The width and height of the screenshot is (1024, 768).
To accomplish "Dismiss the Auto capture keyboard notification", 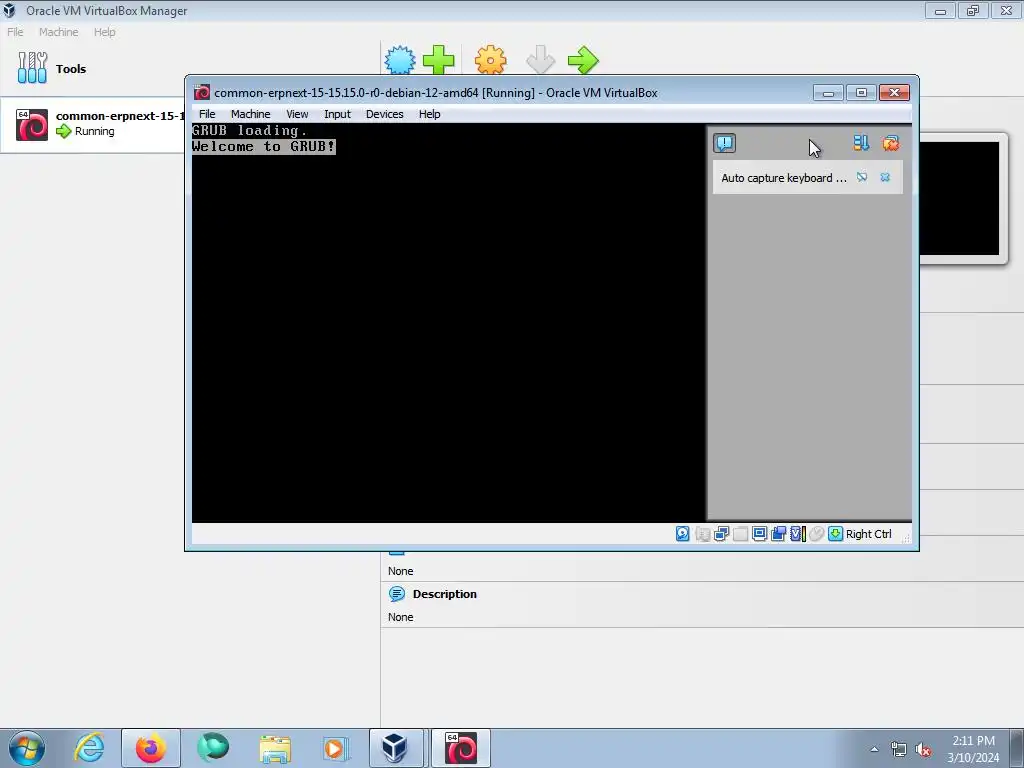I will pos(885,178).
